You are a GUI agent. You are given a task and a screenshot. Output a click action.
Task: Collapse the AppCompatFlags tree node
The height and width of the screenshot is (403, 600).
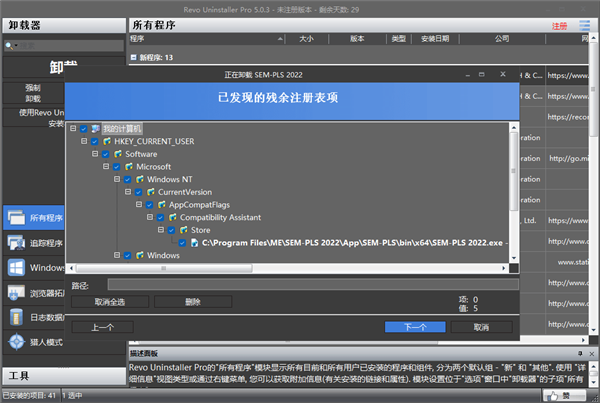tap(139, 204)
